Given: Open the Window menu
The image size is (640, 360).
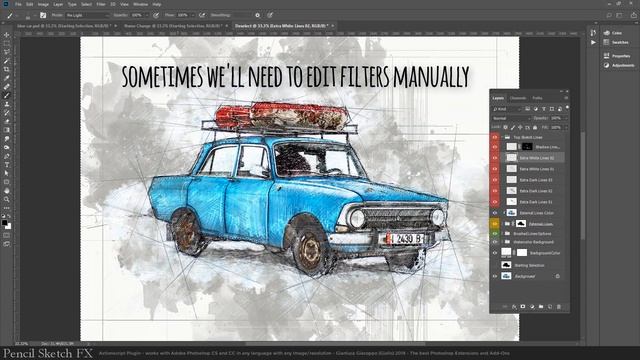Looking at the screenshot, I should (140, 4).
